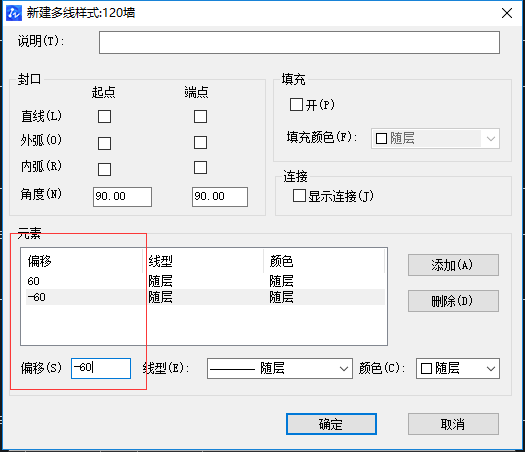Viewport: 525px width, 452px height.
Task: Check 外弧(O) end point box
Action: point(200,142)
